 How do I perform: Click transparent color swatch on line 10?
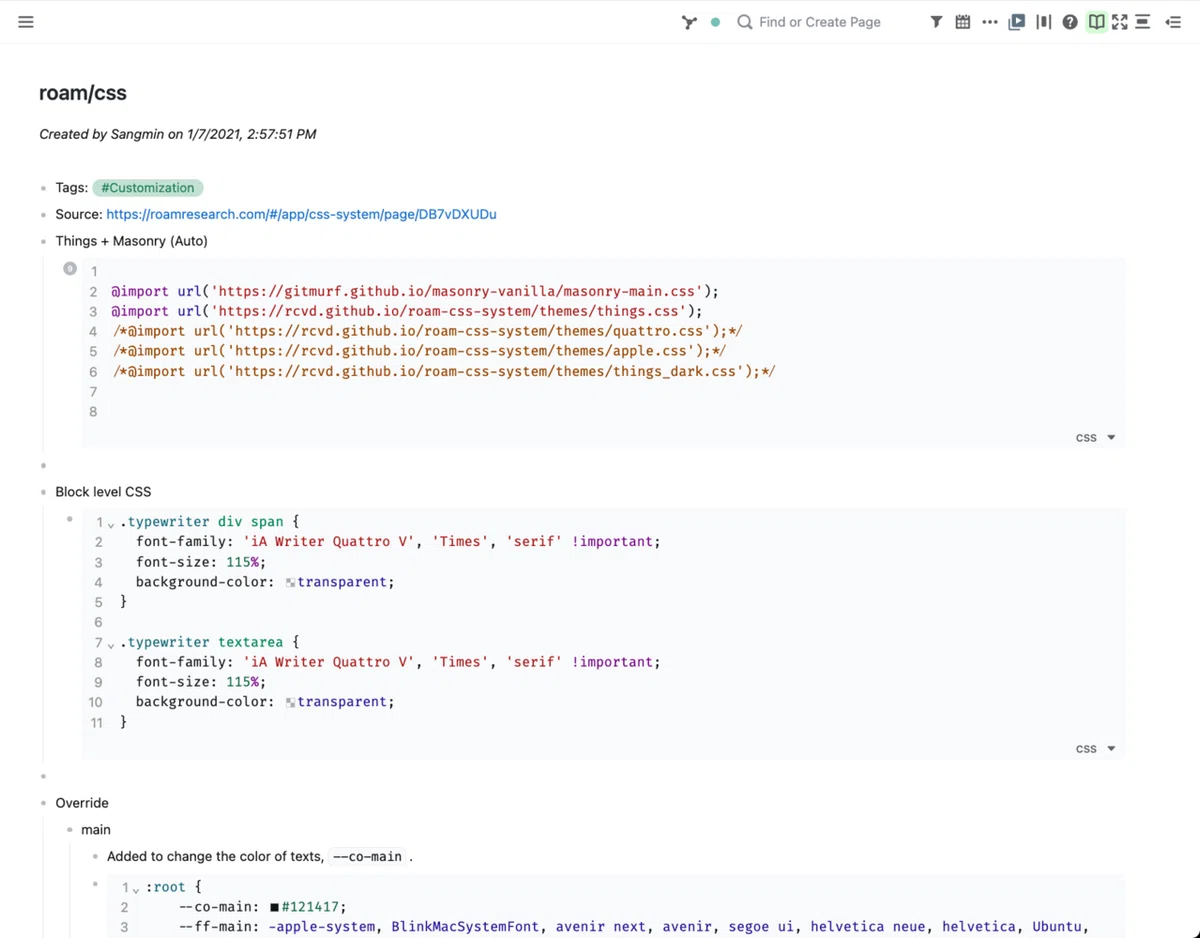pyautogui.click(x=290, y=703)
